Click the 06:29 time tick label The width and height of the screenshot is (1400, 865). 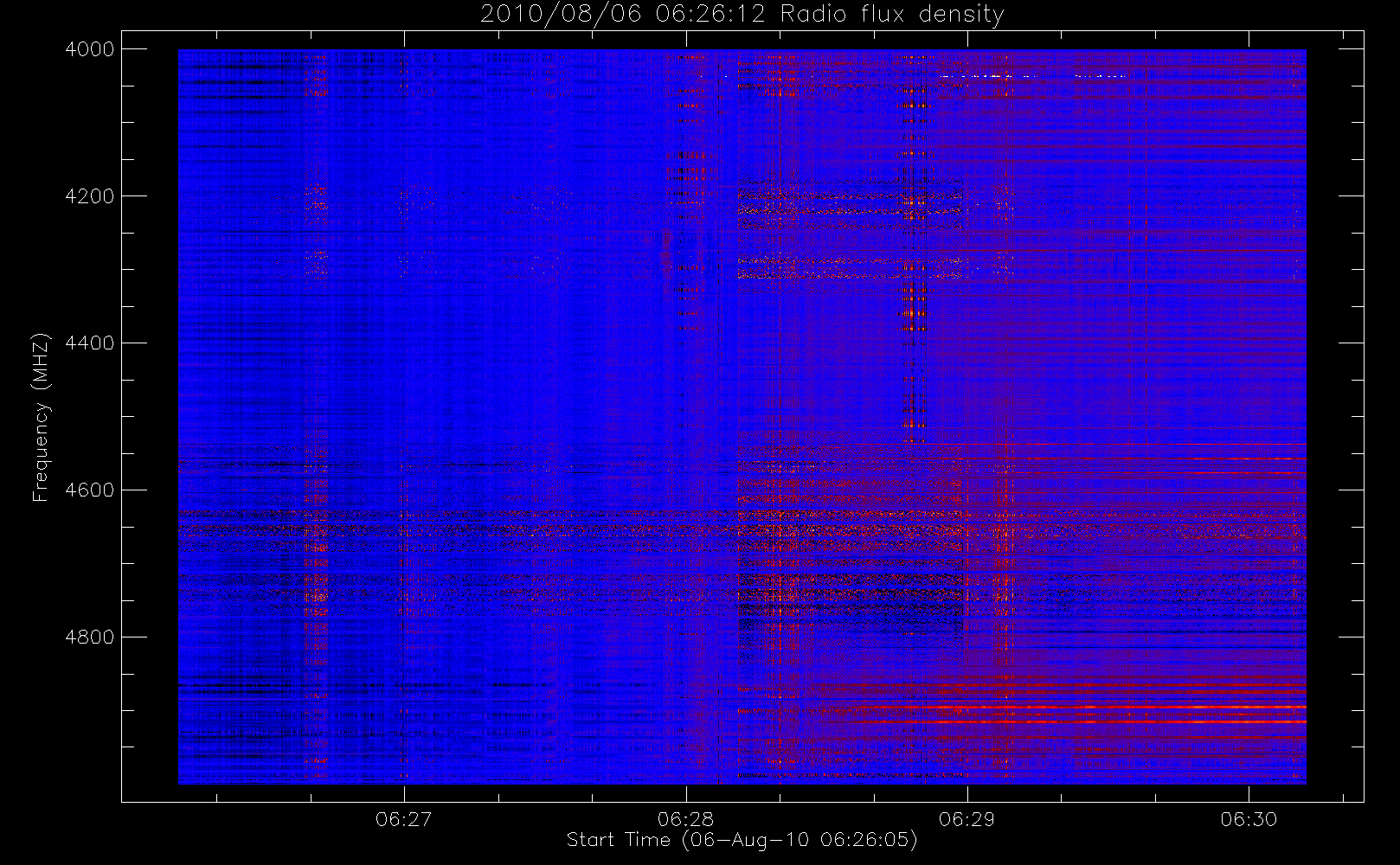(x=967, y=819)
